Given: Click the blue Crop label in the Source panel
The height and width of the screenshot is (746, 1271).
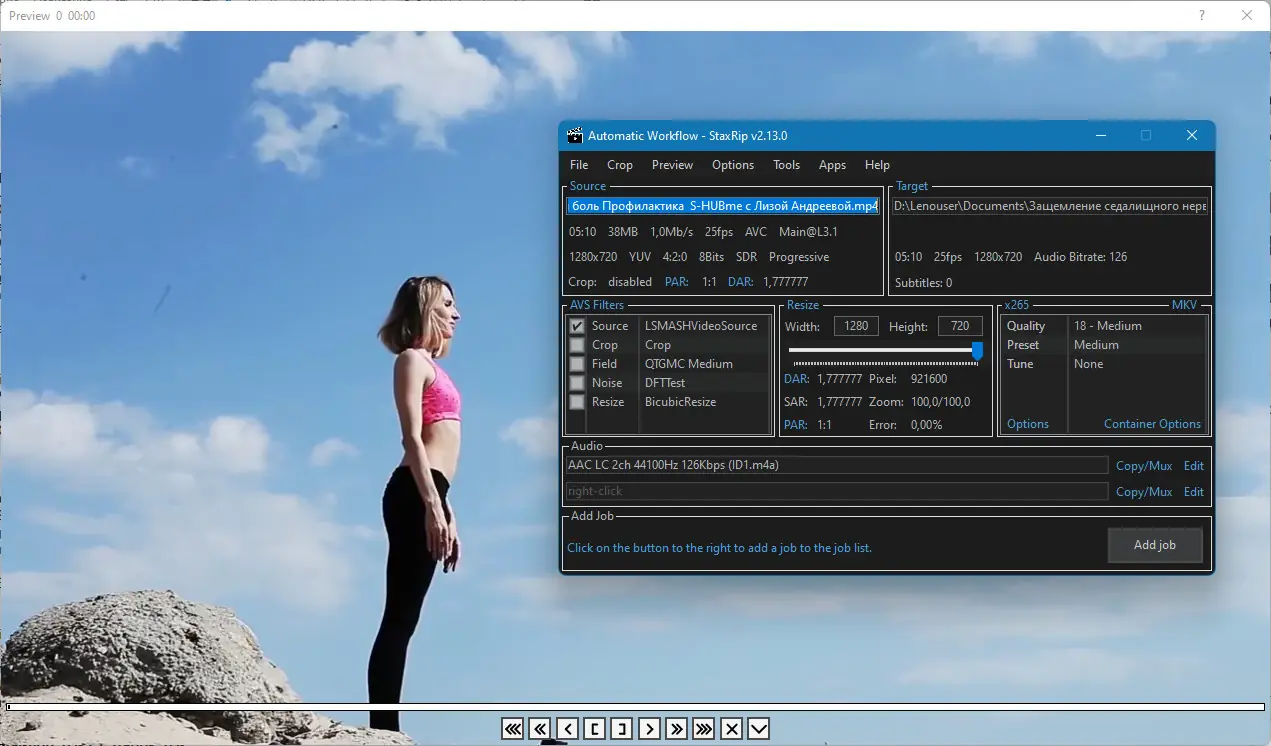Looking at the screenshot, I should (582, 282).
